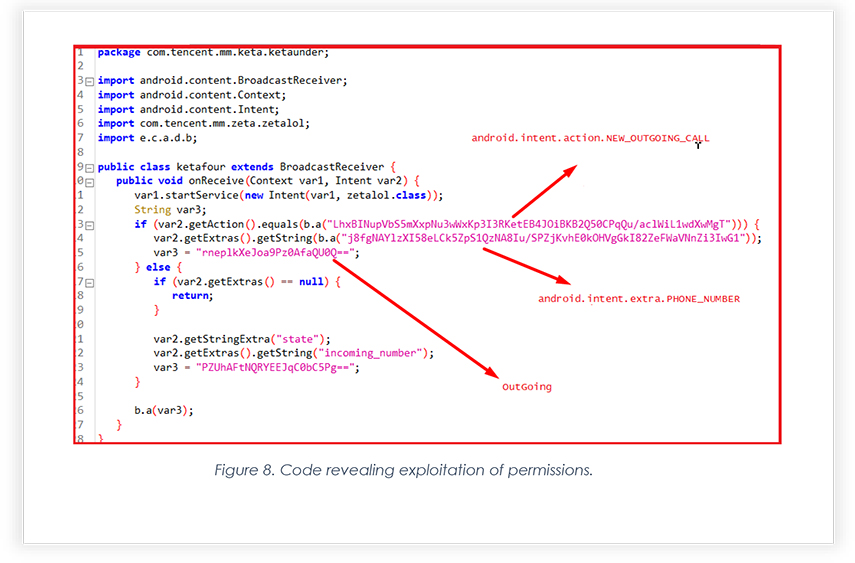Screen dimensions: 855x563
Task: Click the 'package com.tencent.mm.keta.ketaunder;' line
Action: [x=213, y=52]
